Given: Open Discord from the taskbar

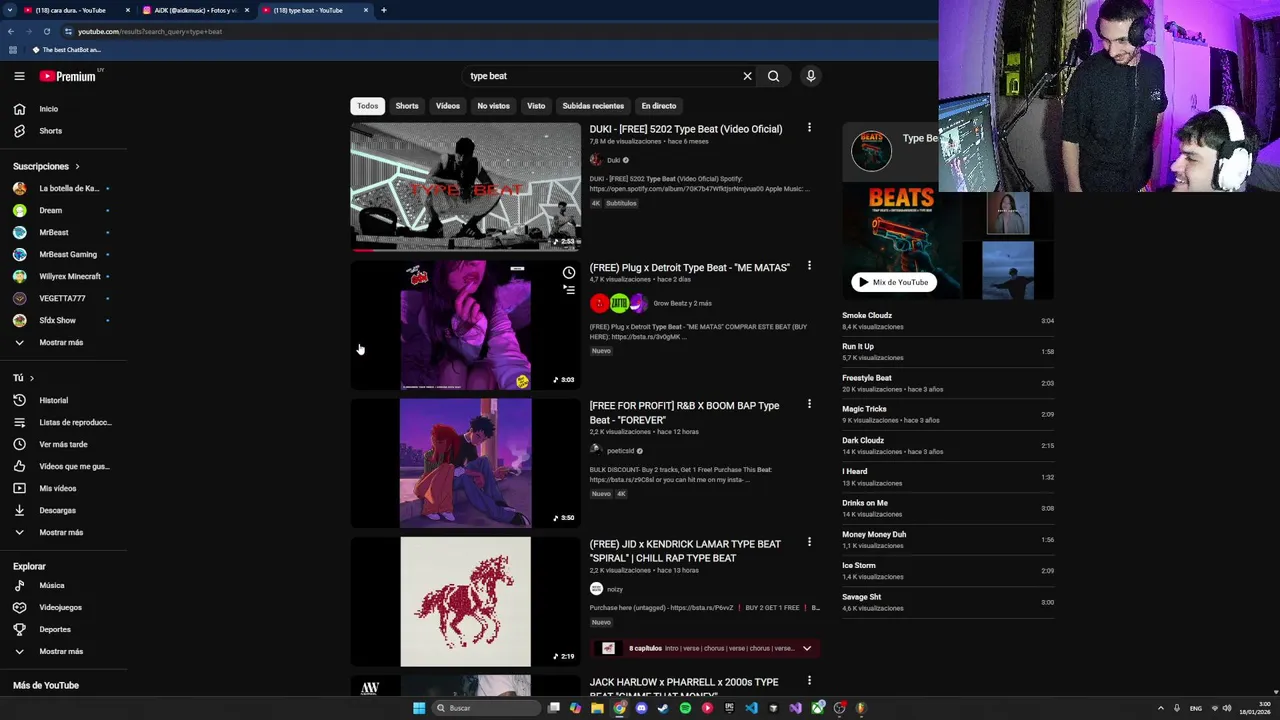Looking at the screenshot, I should point(641,708).
